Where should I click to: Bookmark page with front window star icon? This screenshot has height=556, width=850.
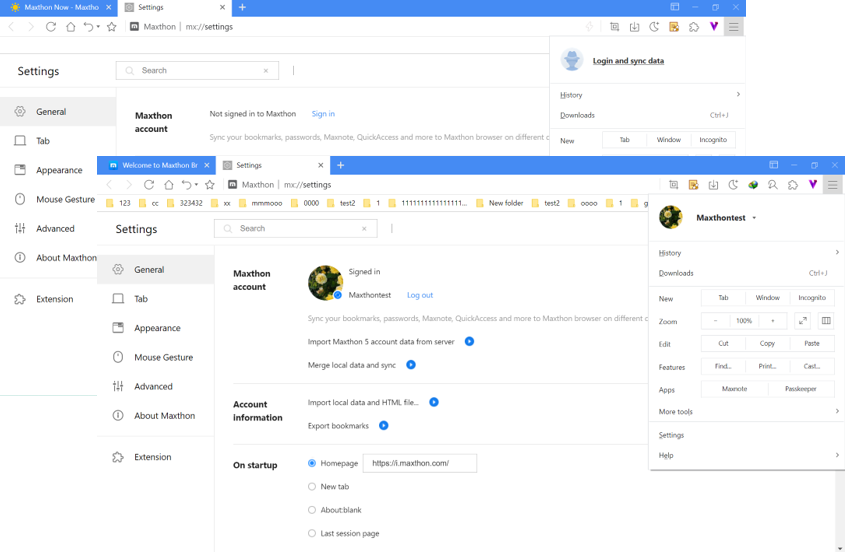[x=210, y=185]
